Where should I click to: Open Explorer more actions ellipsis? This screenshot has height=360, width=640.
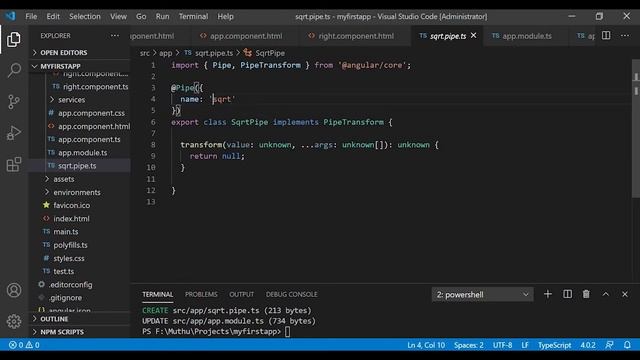point(115,36)
